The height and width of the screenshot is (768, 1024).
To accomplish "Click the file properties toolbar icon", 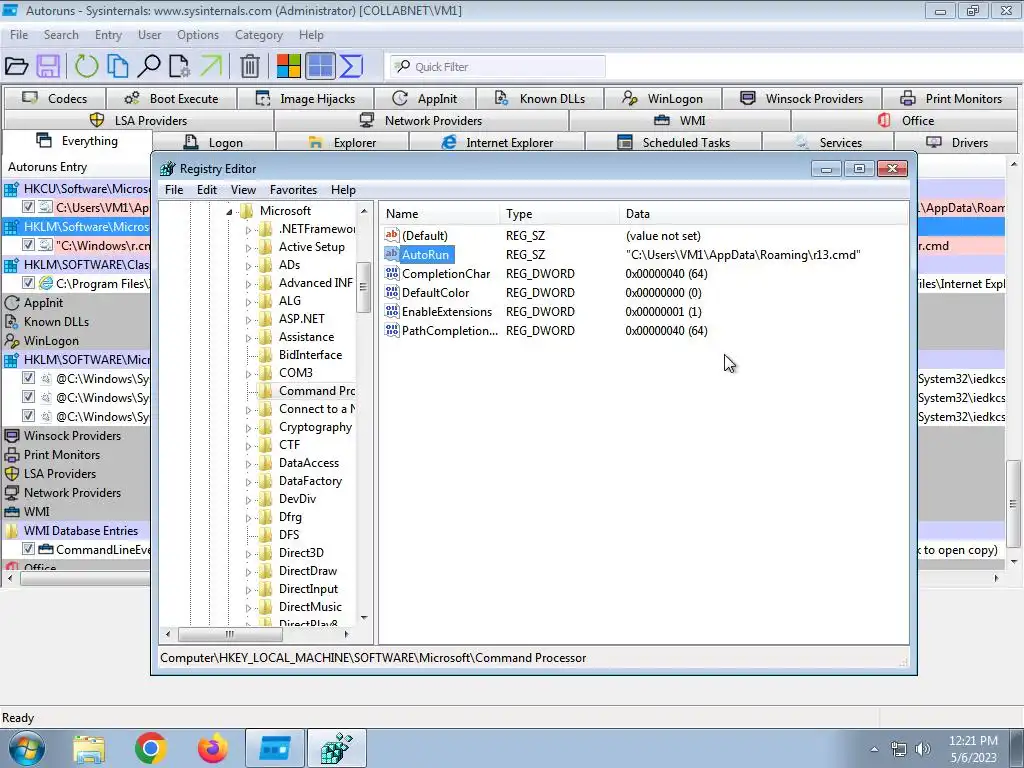I will pos(180,66).
